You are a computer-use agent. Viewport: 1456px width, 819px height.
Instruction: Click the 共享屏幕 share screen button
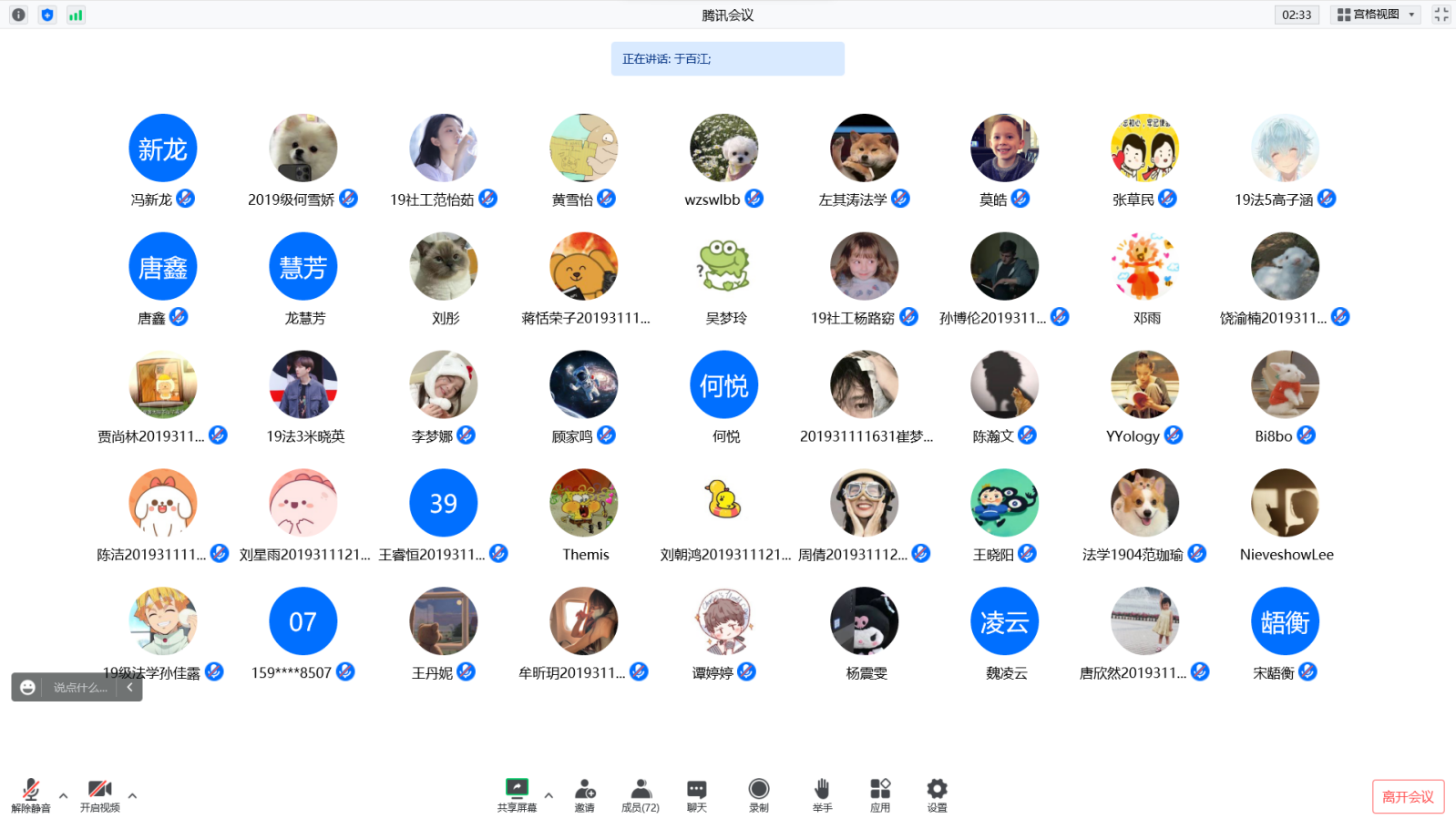[517, 794]
